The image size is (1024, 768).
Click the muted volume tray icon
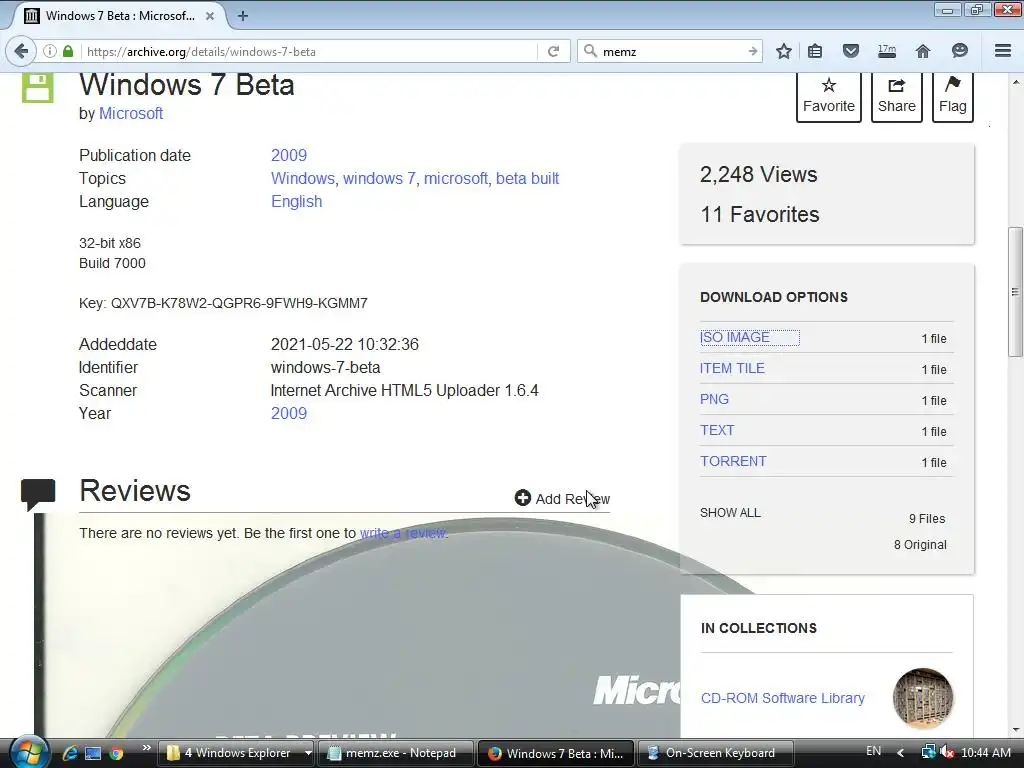(946, 752)
